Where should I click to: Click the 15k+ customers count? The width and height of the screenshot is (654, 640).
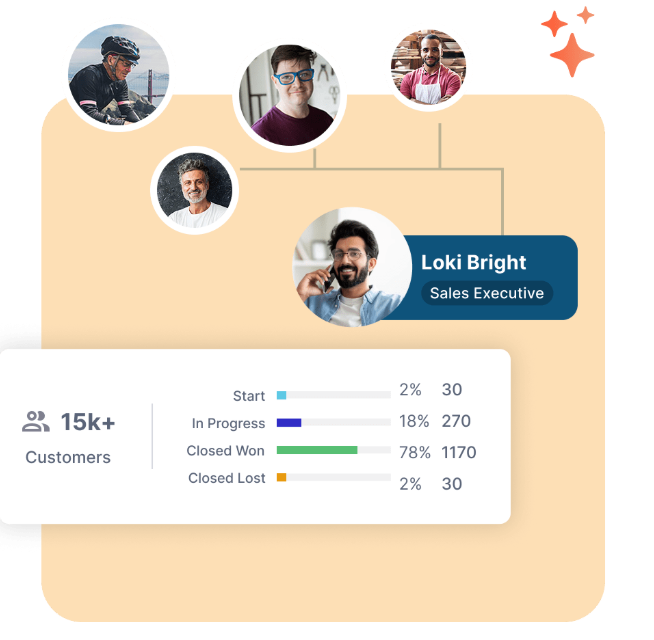click(x=88, y=422)
